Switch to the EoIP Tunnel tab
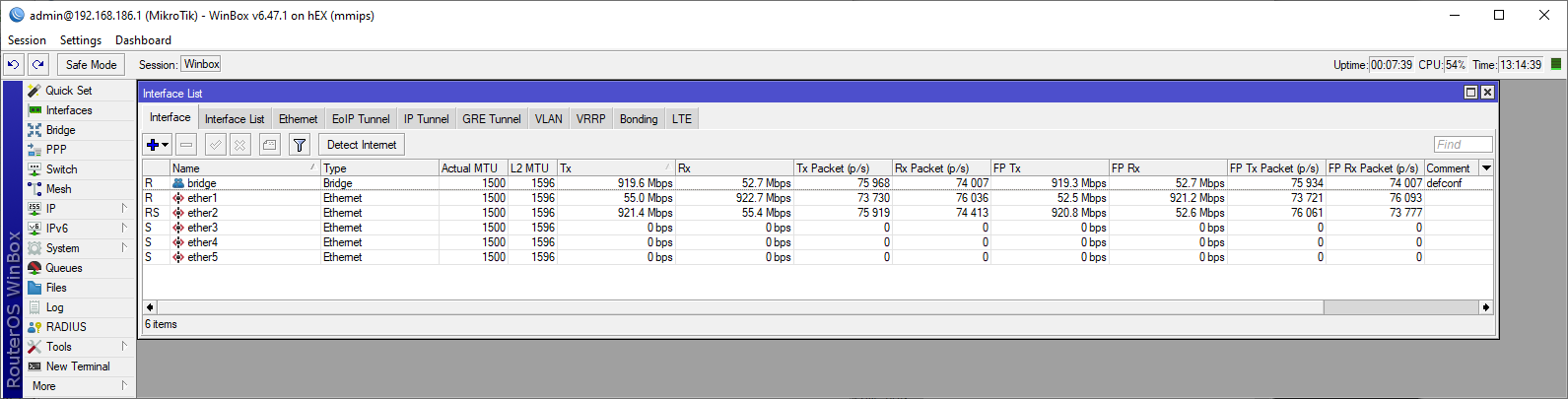The width and height of the screenshot is (1568, 399). pos(361,119)
